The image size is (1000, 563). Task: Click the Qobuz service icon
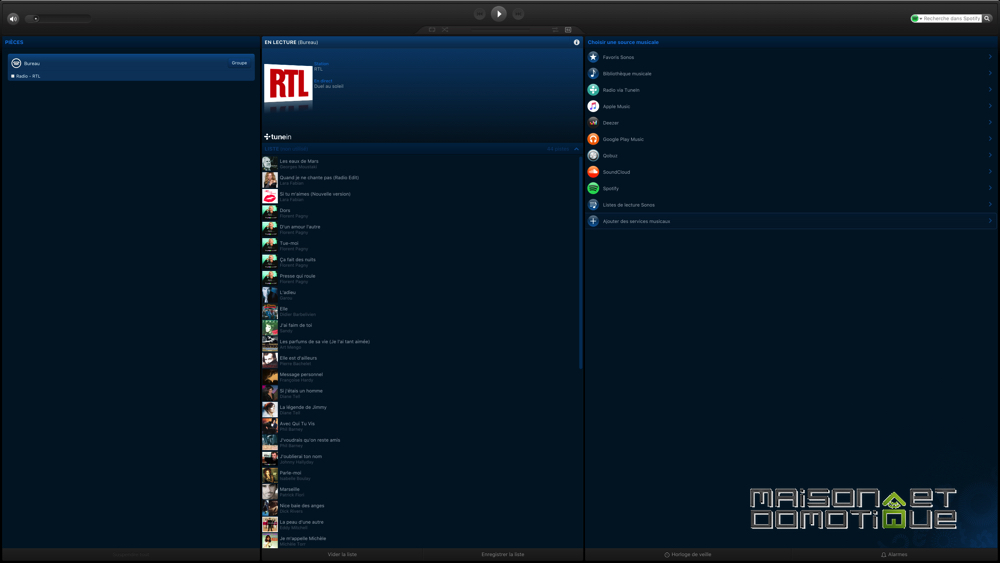593,155
